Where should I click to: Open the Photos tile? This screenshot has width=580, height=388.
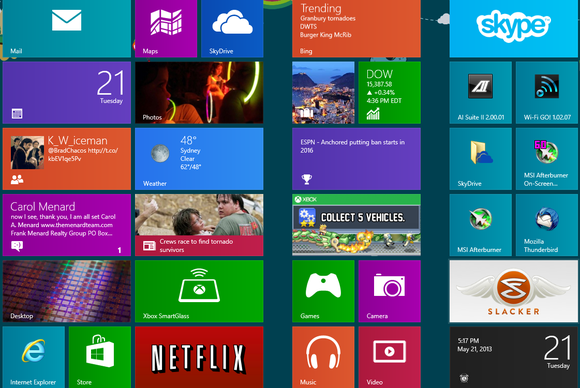click(199, 92)
